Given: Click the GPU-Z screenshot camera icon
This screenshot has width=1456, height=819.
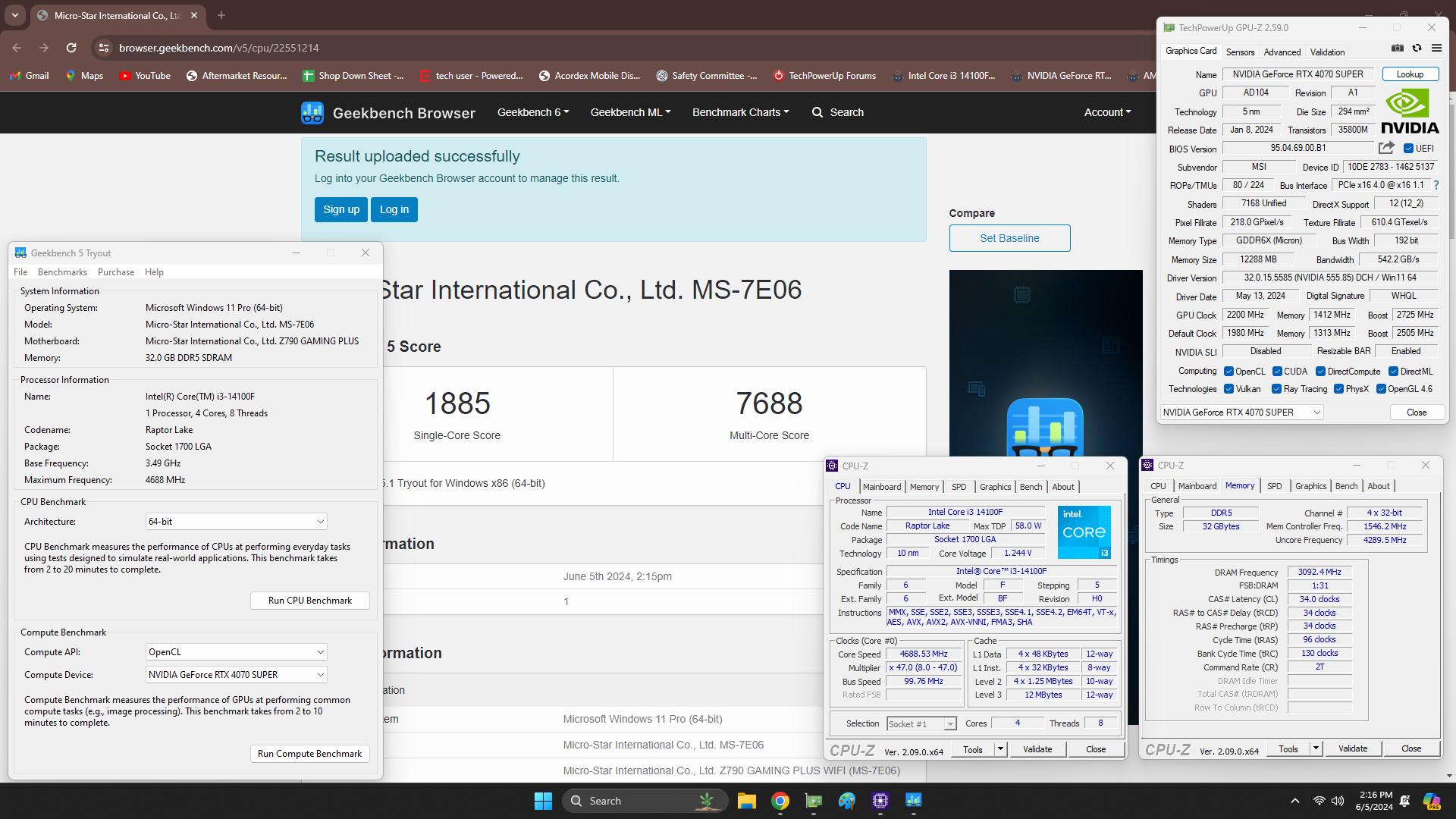Looking at the screenshot, I should [x=1398, y=48].
